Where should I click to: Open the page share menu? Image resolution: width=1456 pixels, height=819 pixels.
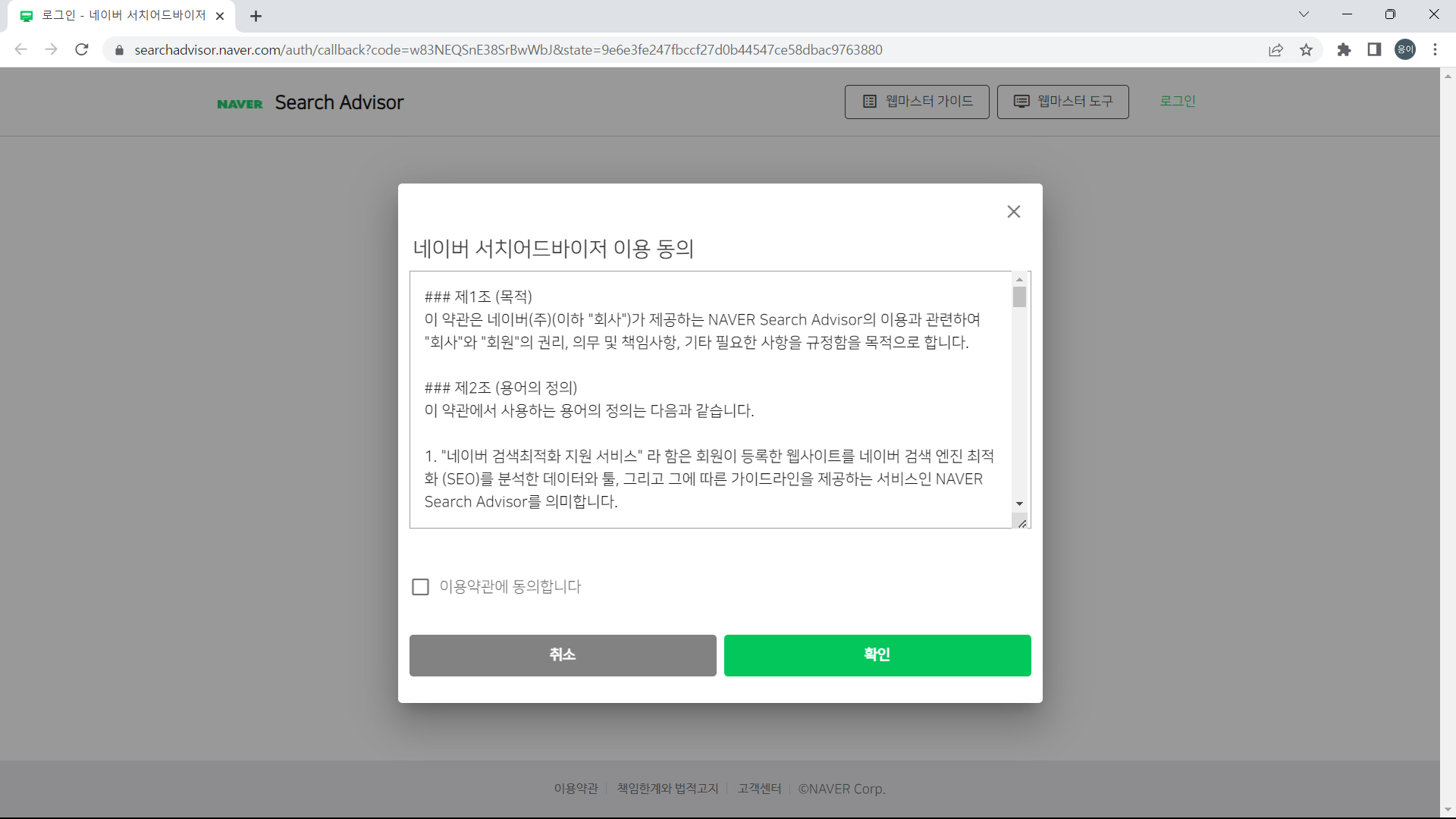click(1276, 49)
